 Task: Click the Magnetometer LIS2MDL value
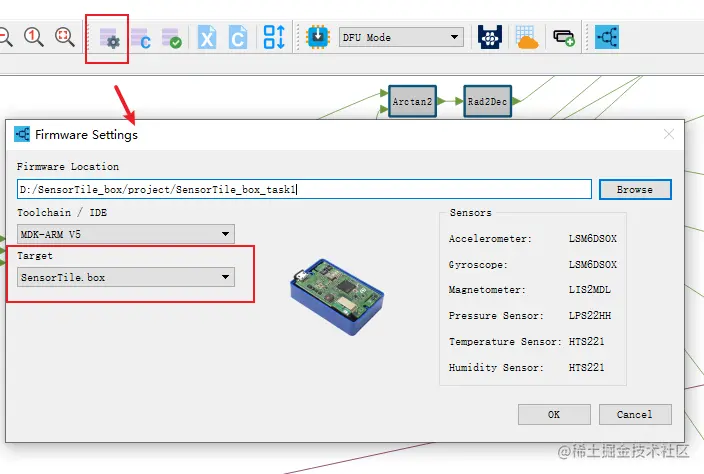590,290
